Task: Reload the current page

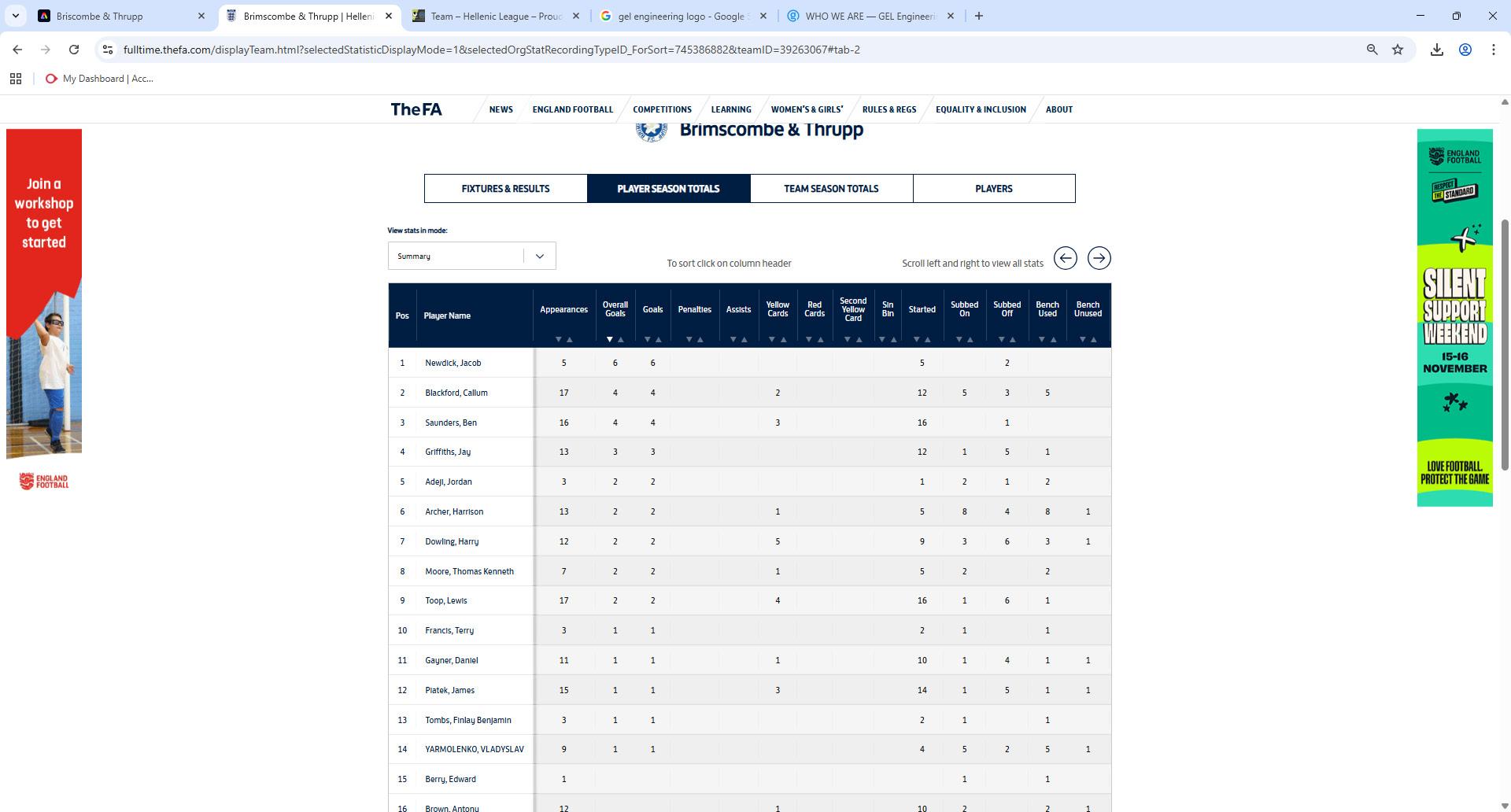Action: [x=74, y=50]
